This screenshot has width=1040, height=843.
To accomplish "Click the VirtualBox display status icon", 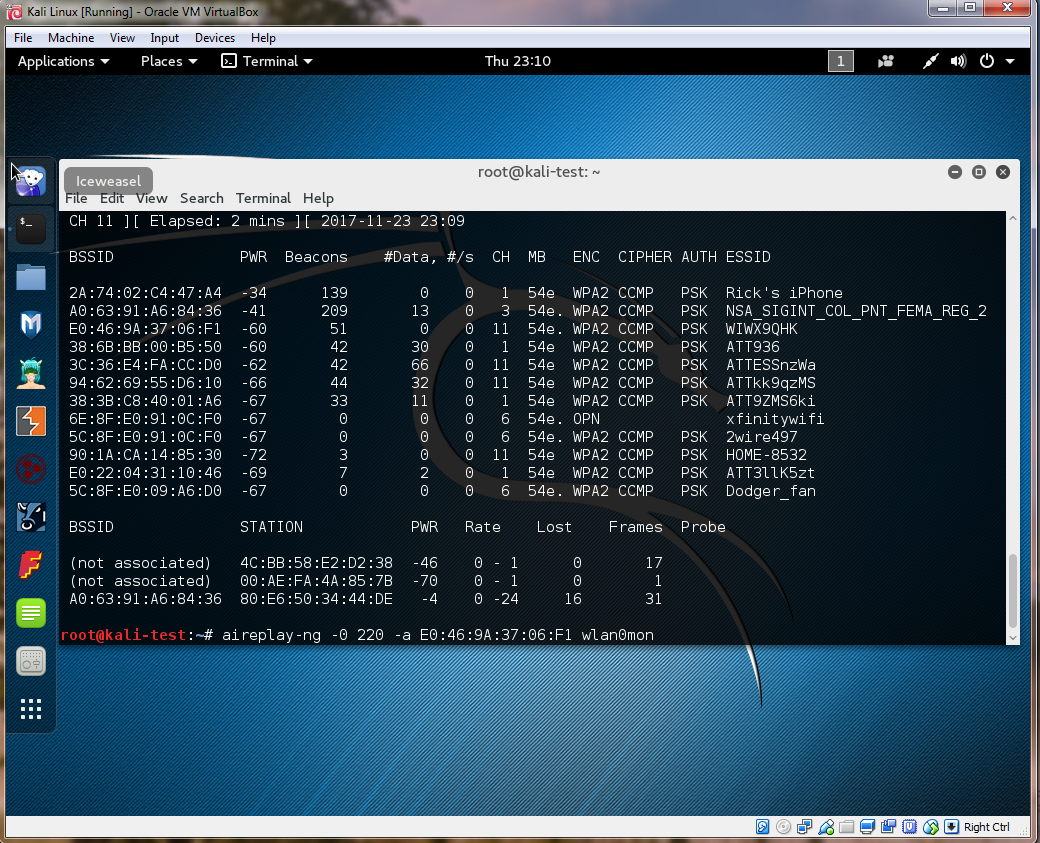I will click(868, 826).
